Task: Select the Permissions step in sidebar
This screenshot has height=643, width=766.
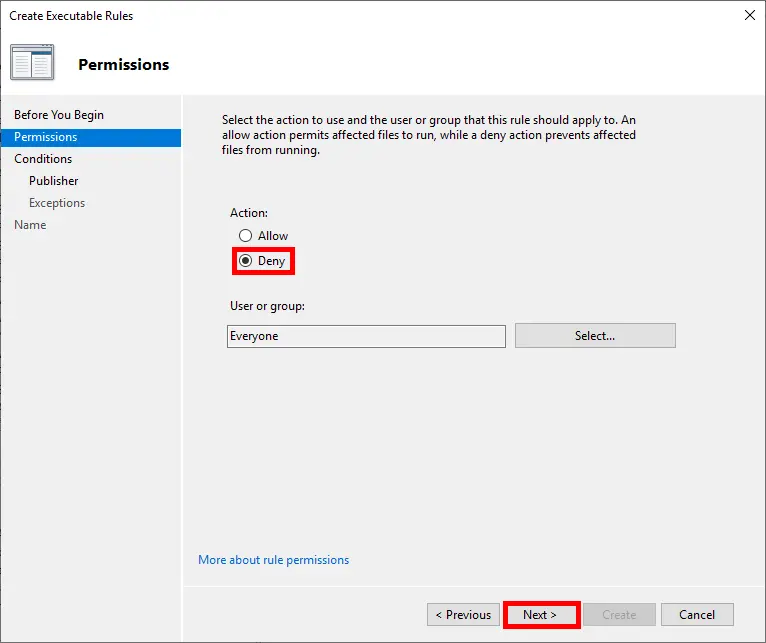Action: pyautogui.click(x=91, y=137)
